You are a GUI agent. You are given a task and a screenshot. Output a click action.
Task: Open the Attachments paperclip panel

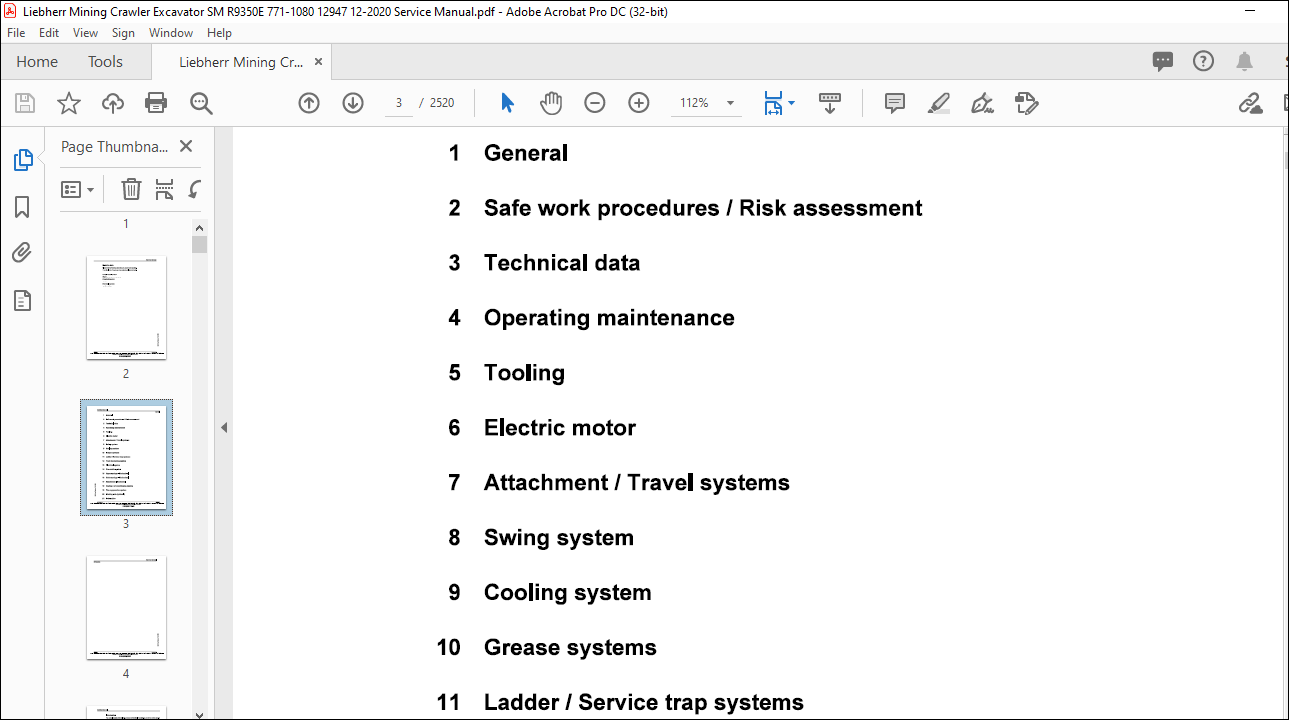click(x=22, y=253)
